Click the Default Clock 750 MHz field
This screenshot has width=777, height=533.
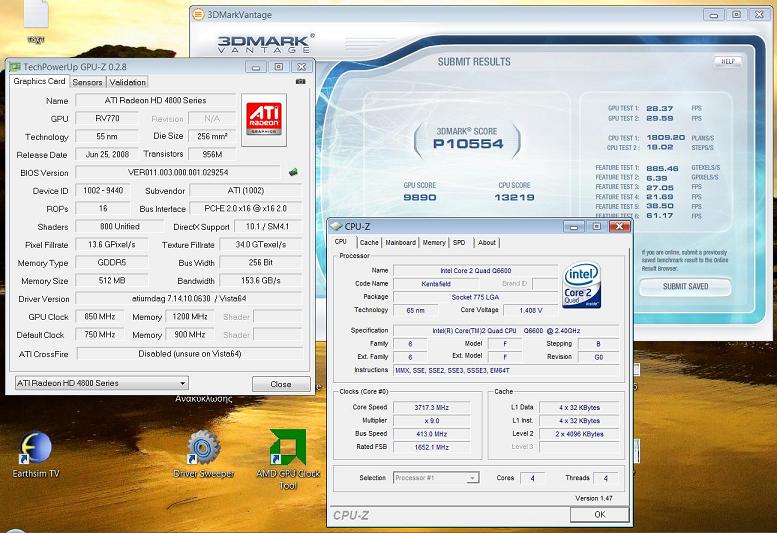100,335
